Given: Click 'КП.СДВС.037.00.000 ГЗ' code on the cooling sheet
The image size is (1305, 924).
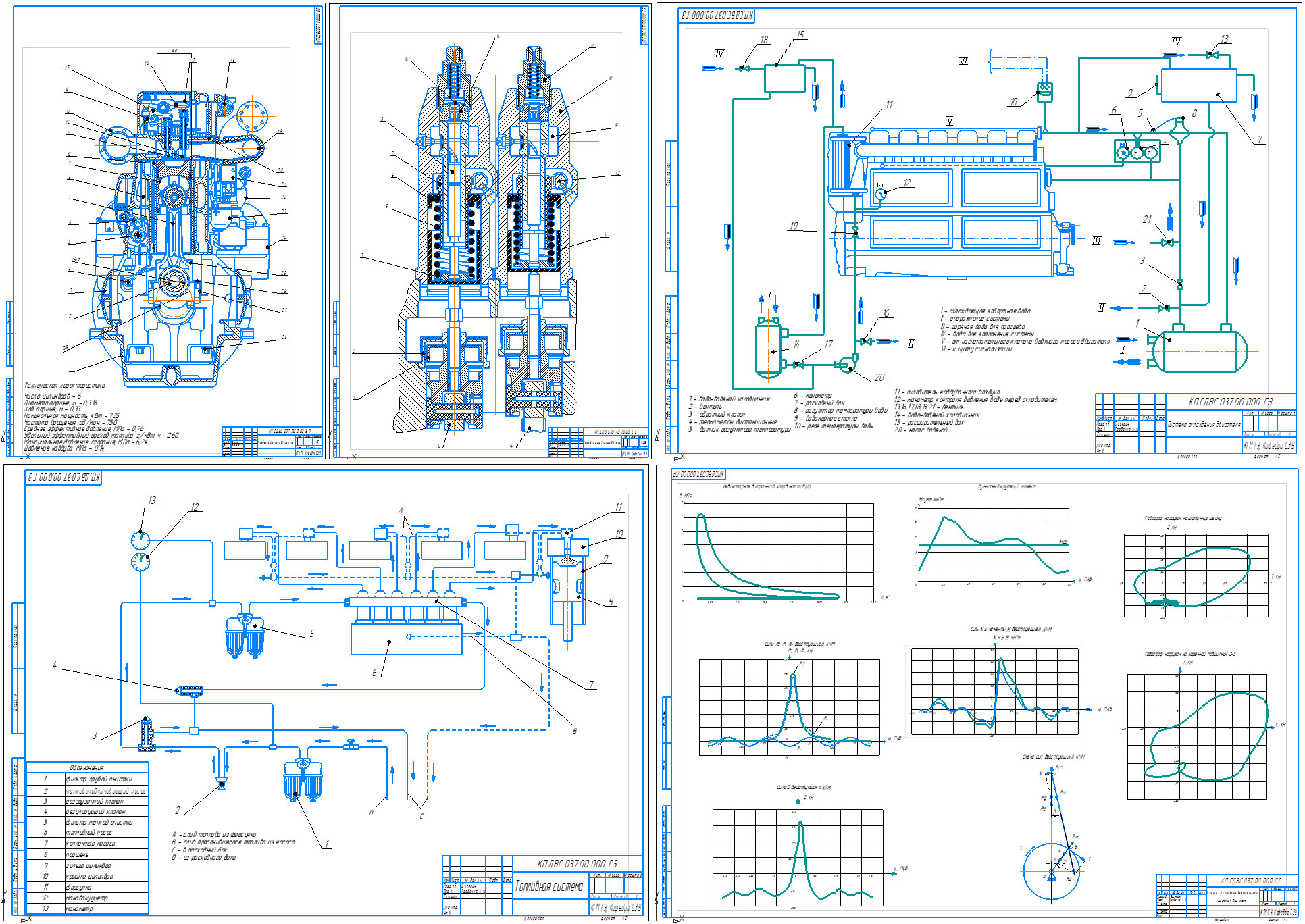Looking at the screenshot, I should 1231,401.
